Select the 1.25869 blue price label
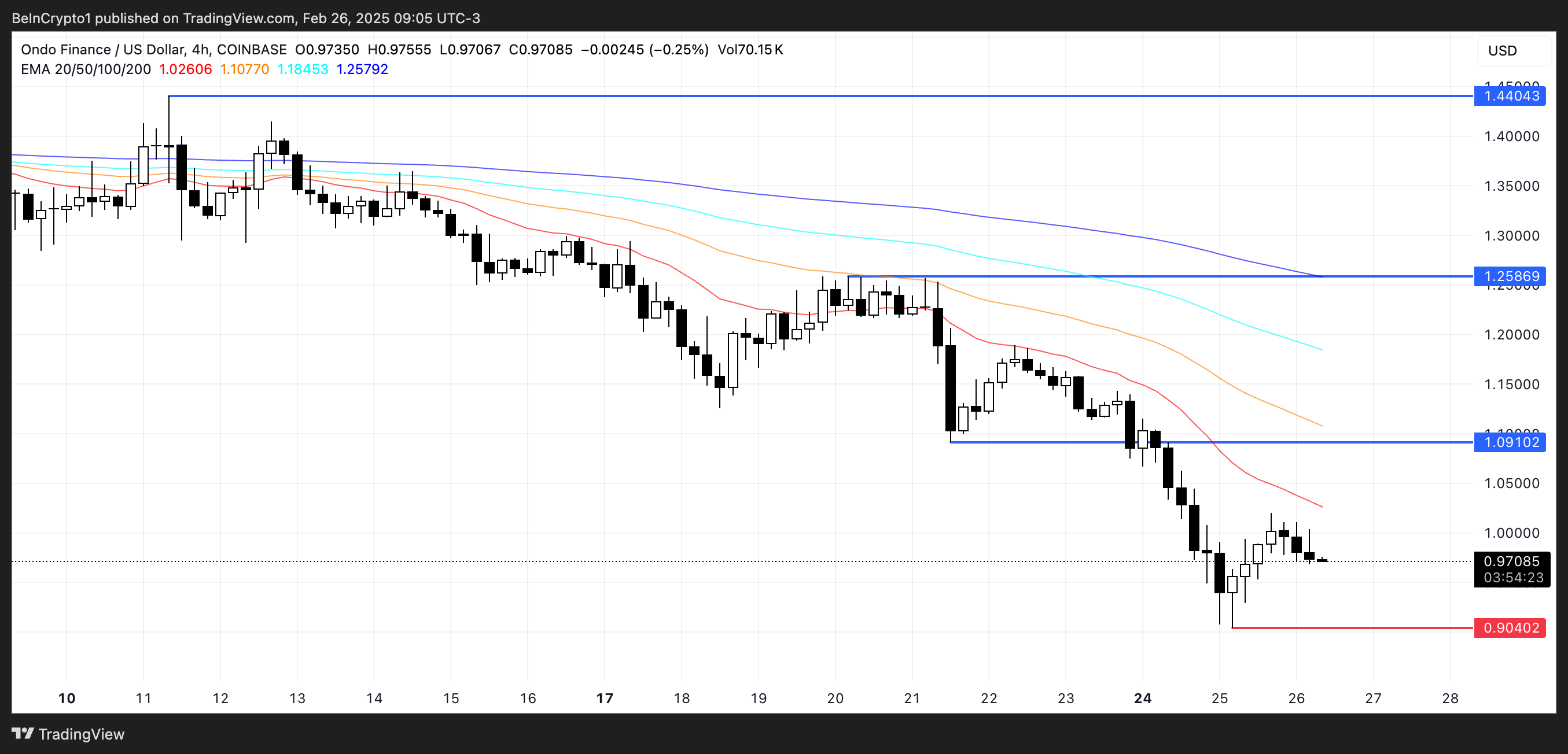Screen dimensions: 1568x754 point(1510,276)
